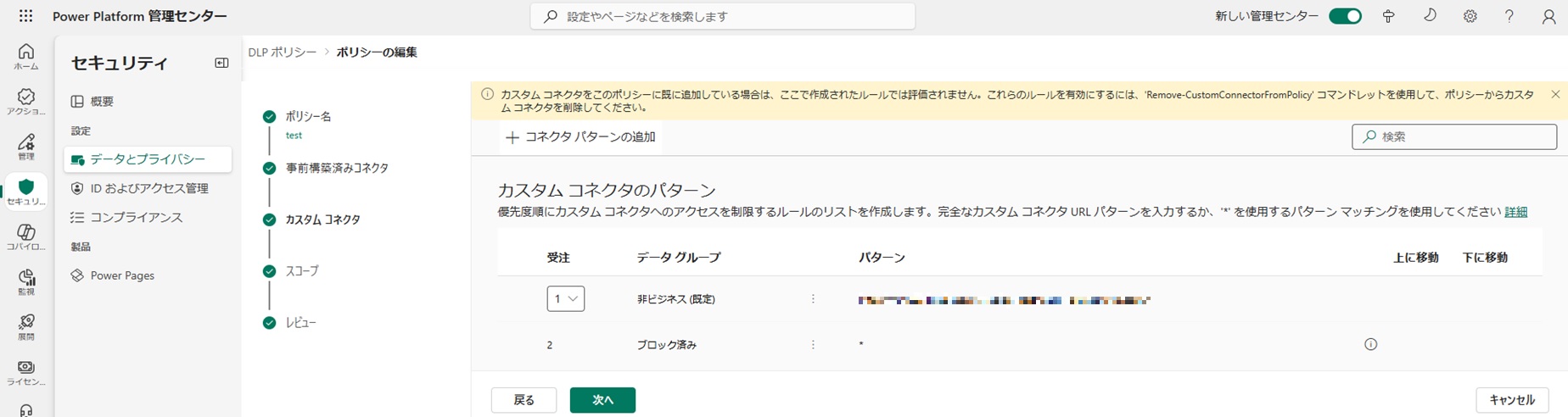
Task: Open 監視 in the left rail
Action: point(26,282)
